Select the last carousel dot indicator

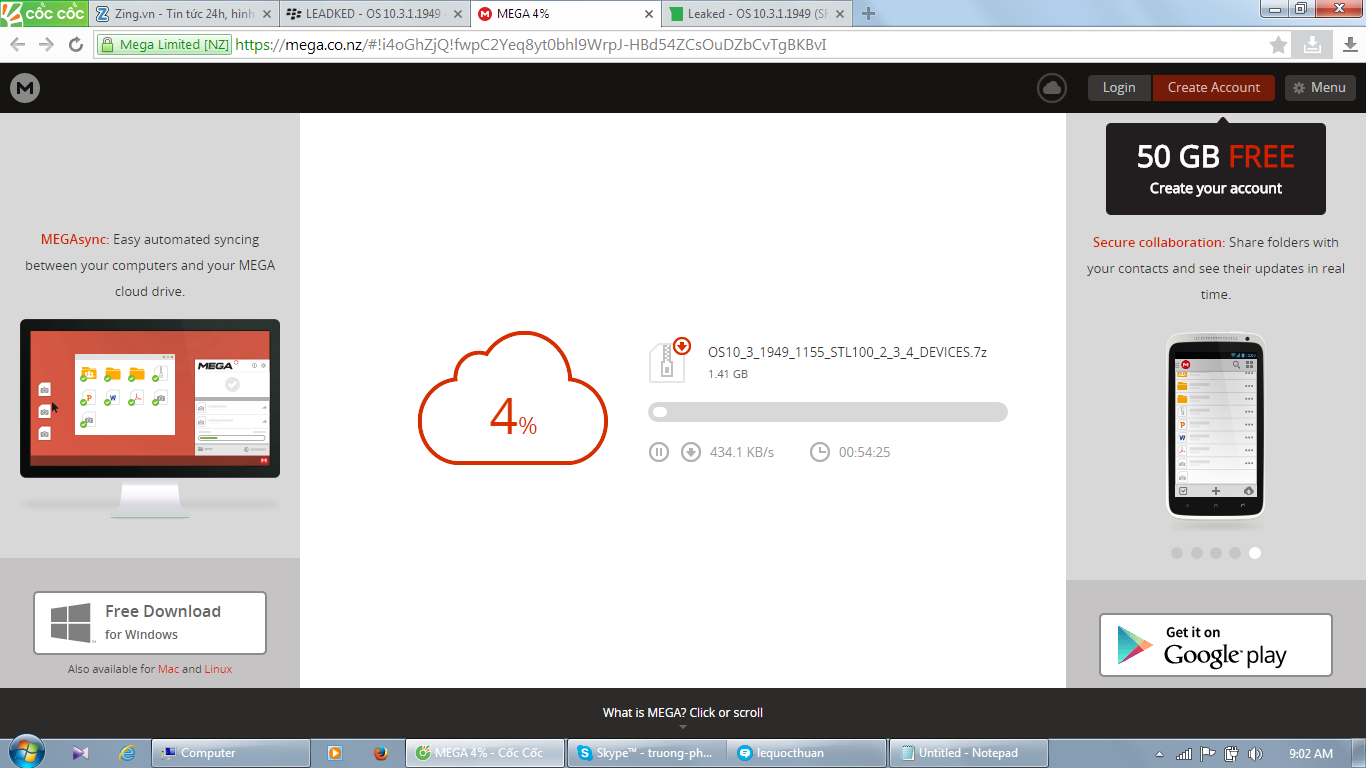1255,553
